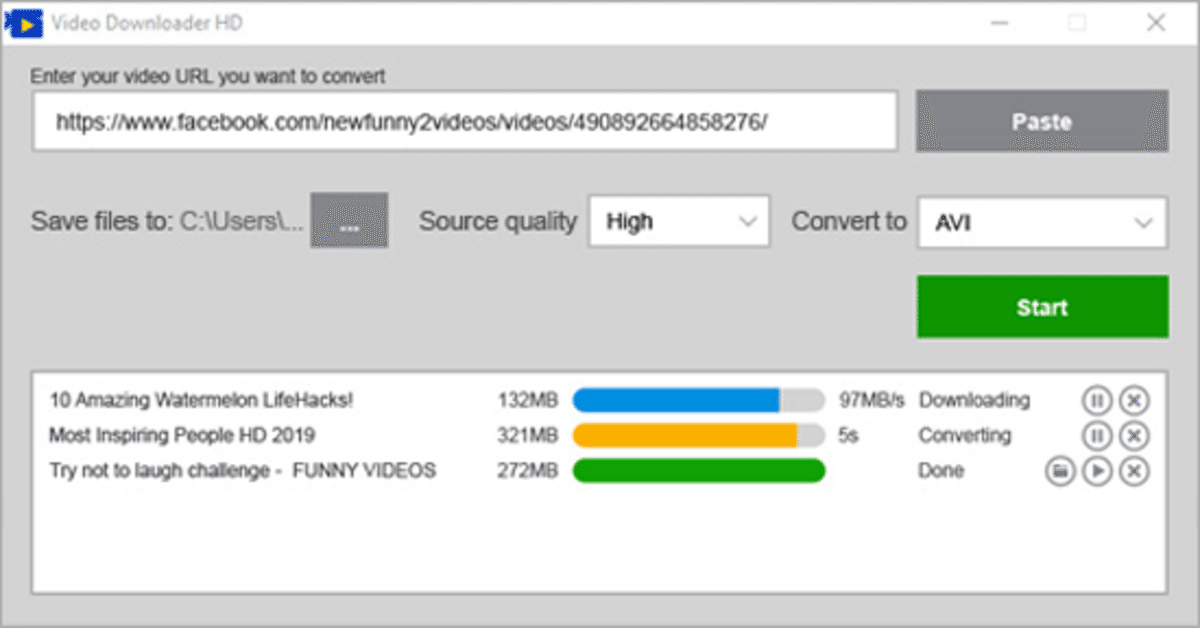Click the blue Watermelon download progress bar
Screen dimensions: 1200x628
point(698,401)
